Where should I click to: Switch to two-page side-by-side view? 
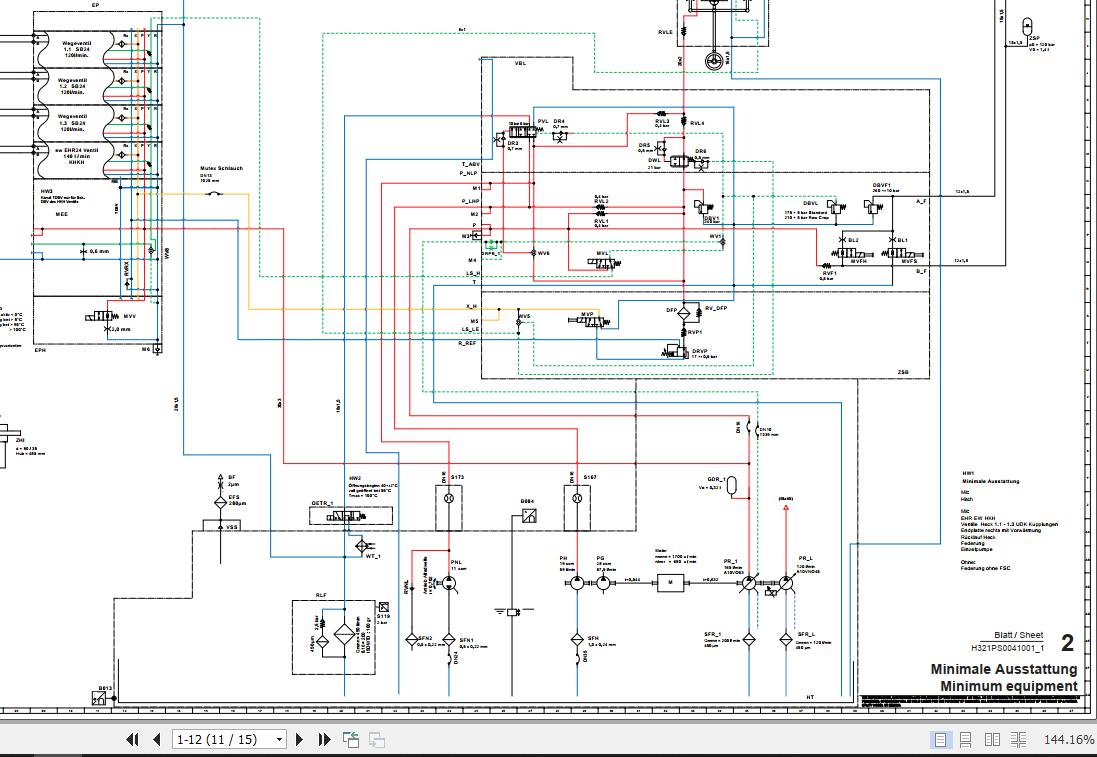992,739
